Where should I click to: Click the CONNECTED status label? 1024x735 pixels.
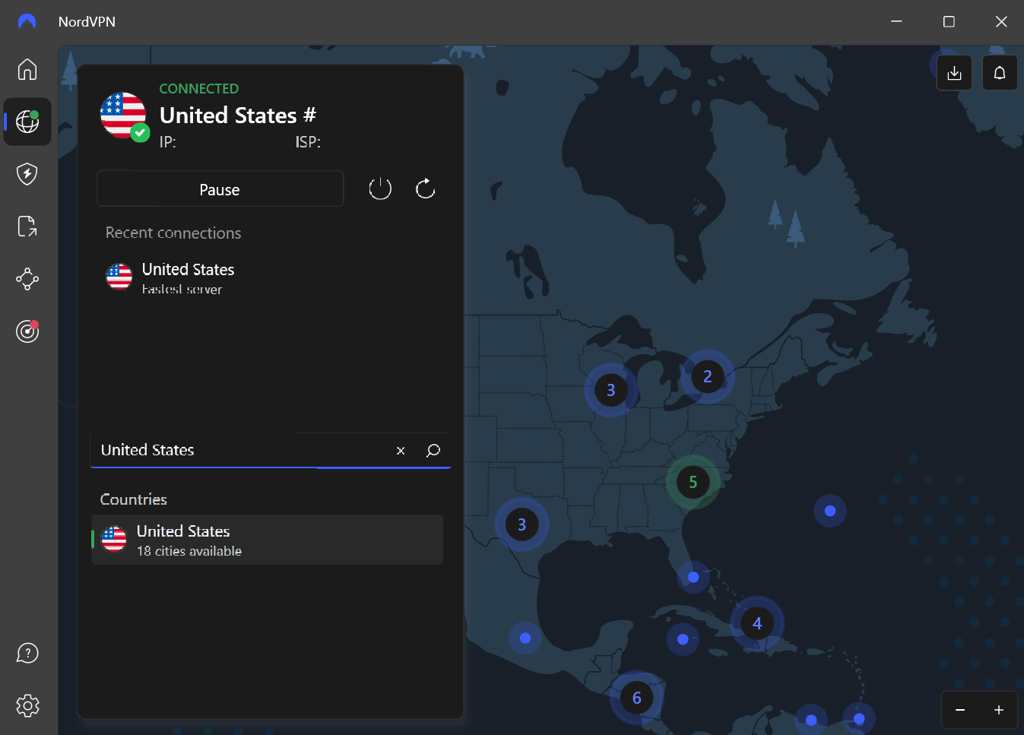(199, 88)
